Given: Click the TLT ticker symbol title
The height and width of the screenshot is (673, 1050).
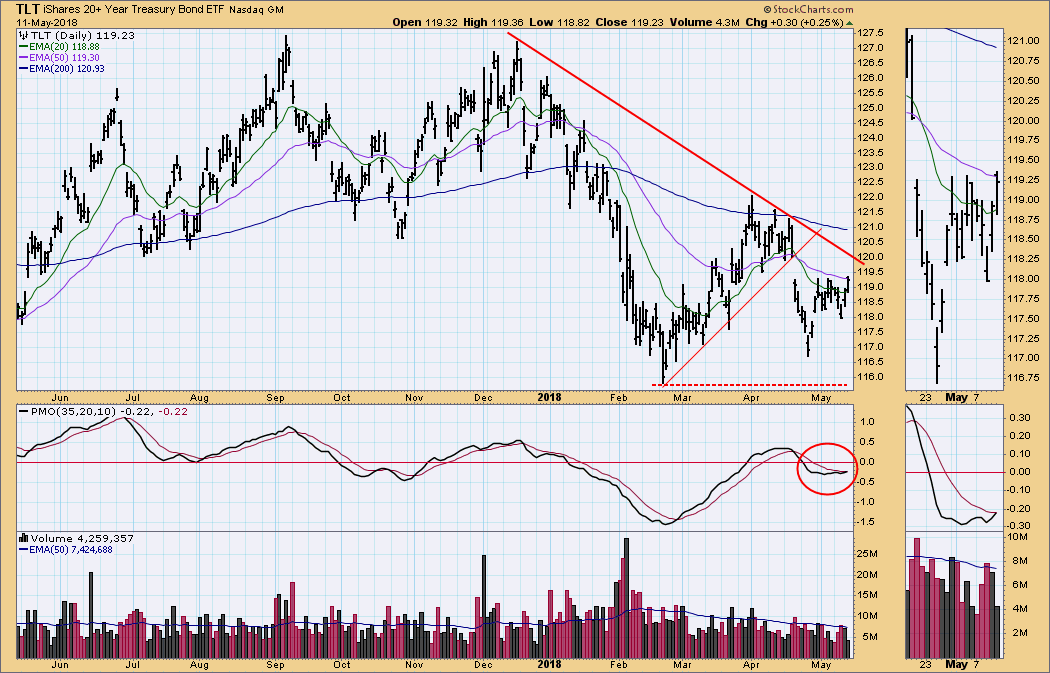Looking at the screenshot, I should [x=30, y=7].
